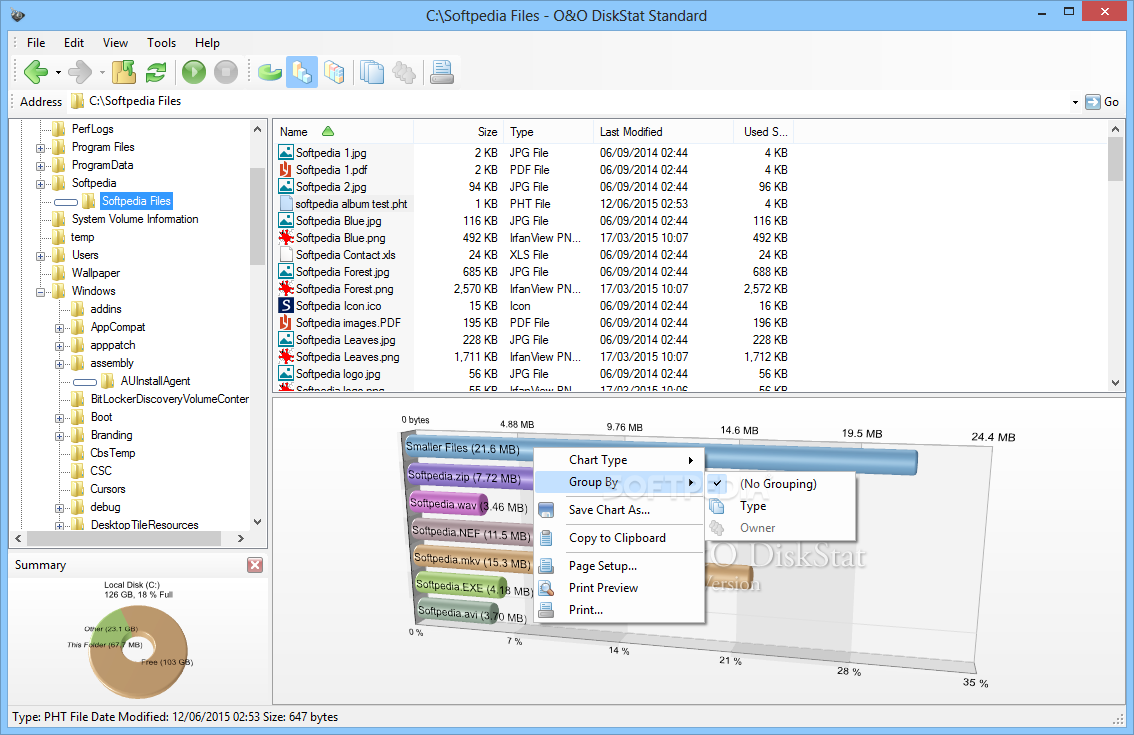This screenshot has height=735, width=1134.
Task: Click the Go arrow icon beside address bar
Action: [x=1092, y=102]
